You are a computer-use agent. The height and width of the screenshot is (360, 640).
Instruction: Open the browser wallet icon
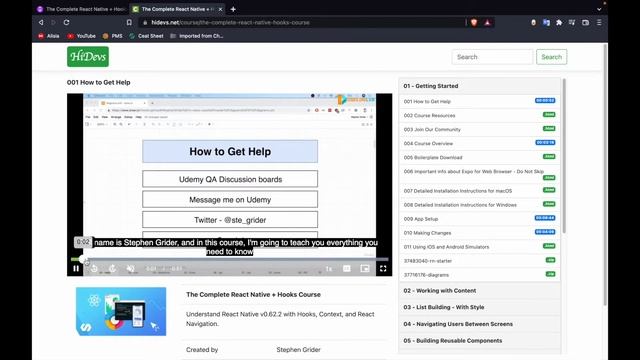tap(585, 22)
